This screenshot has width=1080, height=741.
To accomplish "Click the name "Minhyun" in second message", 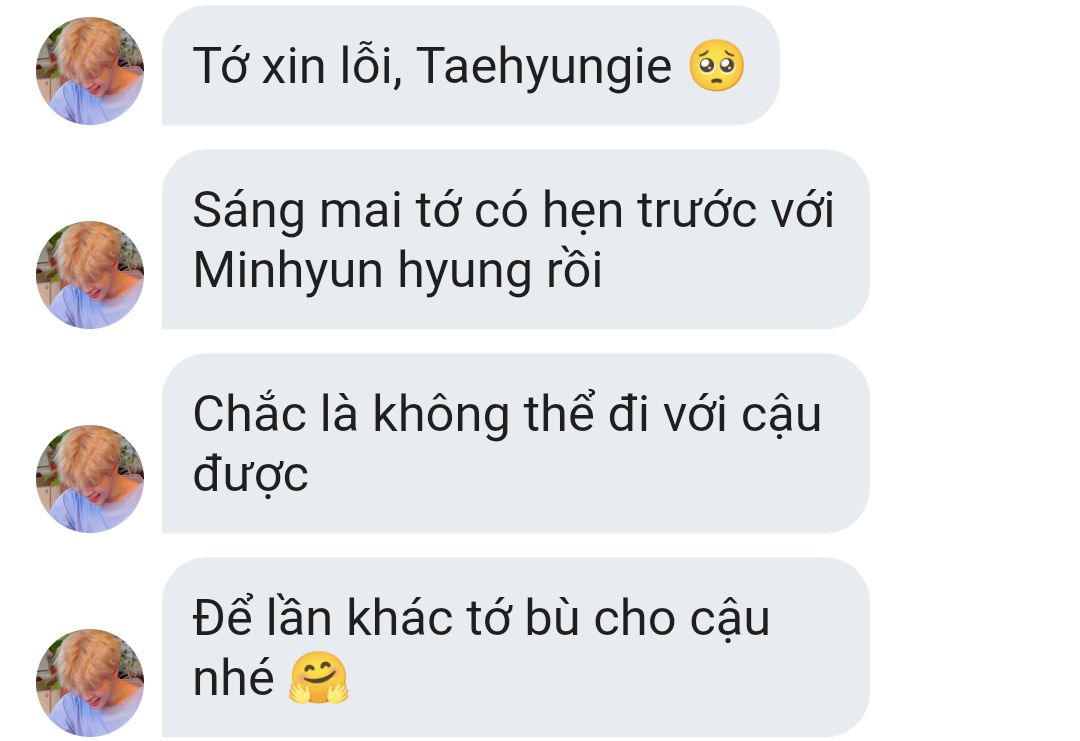I will pos(288,270).
